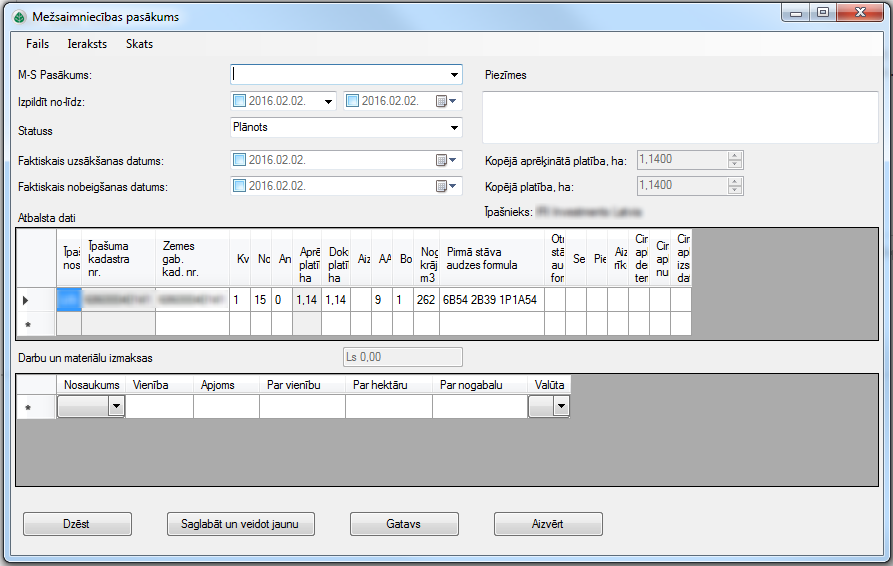Select cell 6B54 2B39 1P1A54

click(492, 300)
